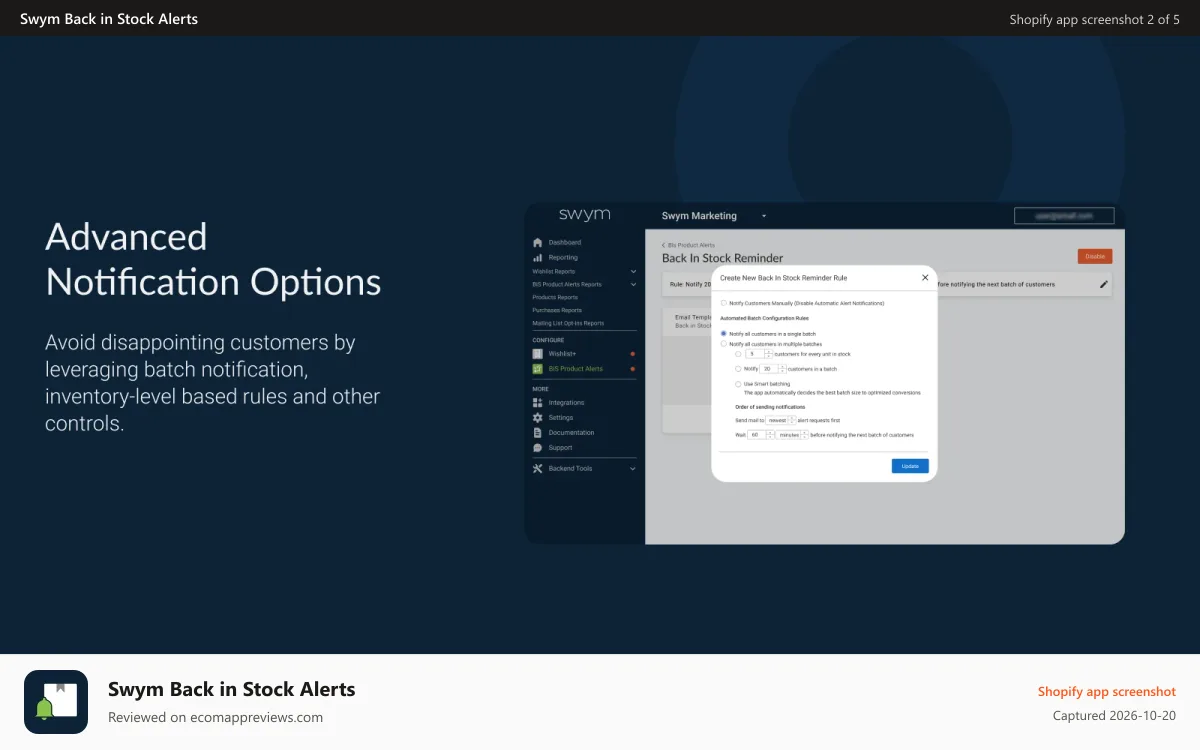Click the batch size number field showing 20
This screenshot has height=750, width=1200.
pos(769,369)
